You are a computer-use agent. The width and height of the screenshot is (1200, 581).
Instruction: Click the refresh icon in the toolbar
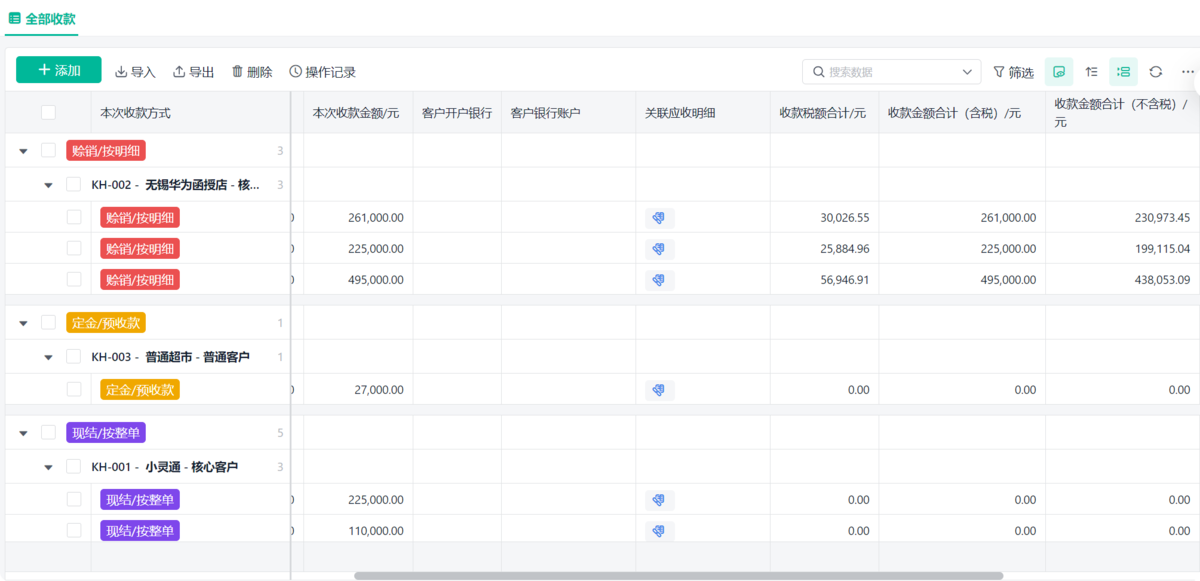(x=1155, y=72)
